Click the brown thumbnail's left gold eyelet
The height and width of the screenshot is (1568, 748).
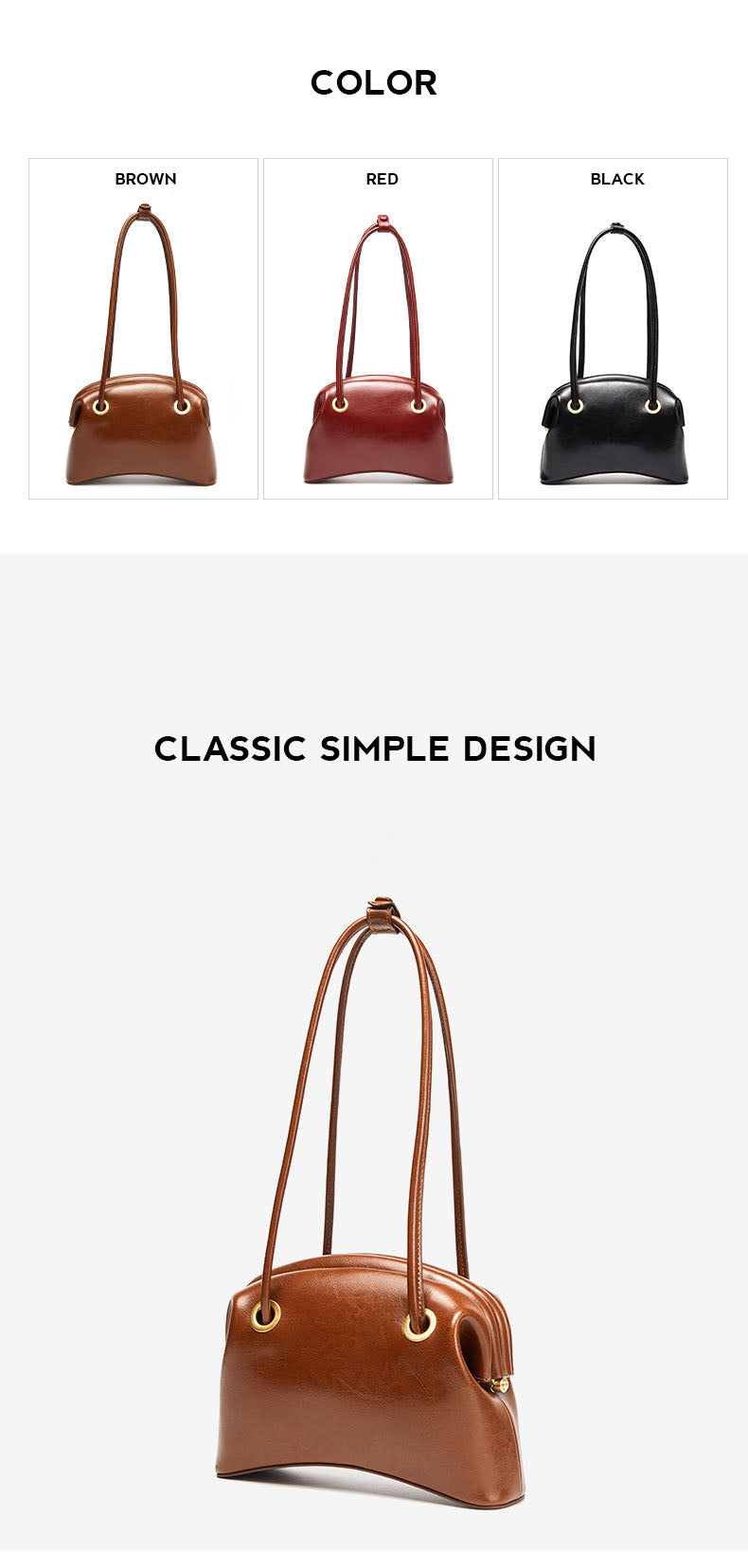(x=100, y=406)
